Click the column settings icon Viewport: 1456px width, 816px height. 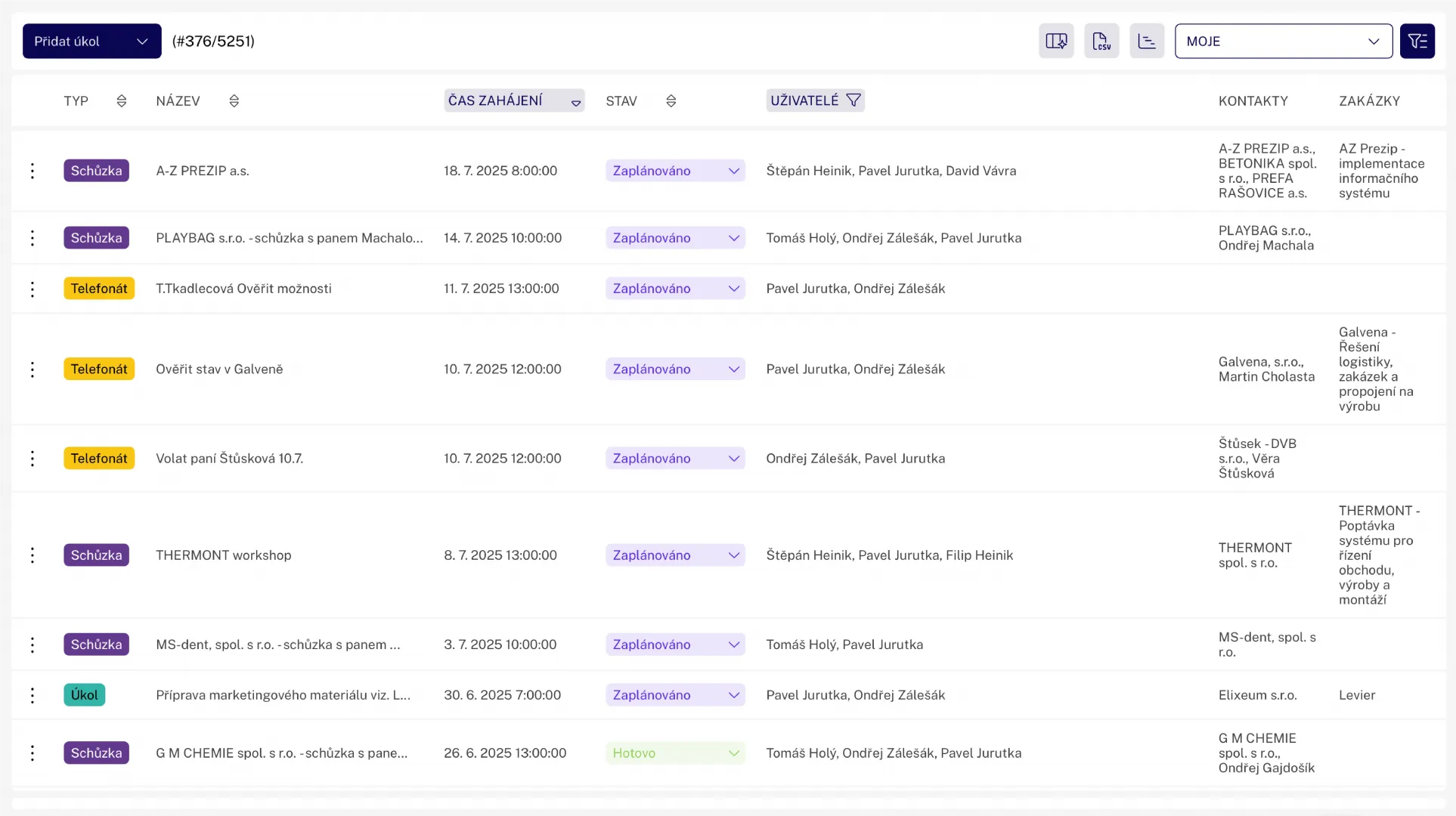point(1056,41)
